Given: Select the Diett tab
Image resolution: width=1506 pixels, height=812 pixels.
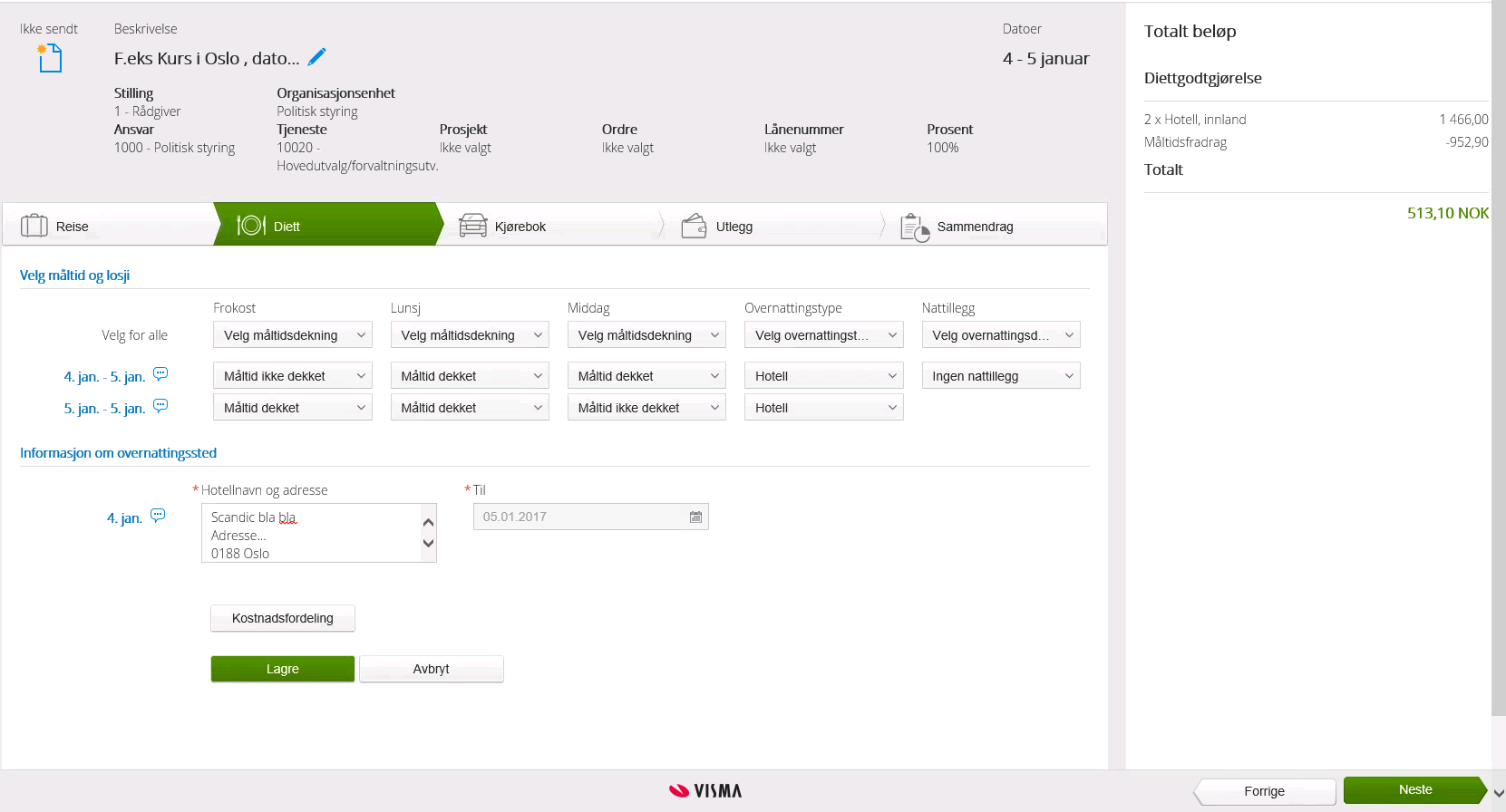Looking at the screenshot, I should pos(328,225).
